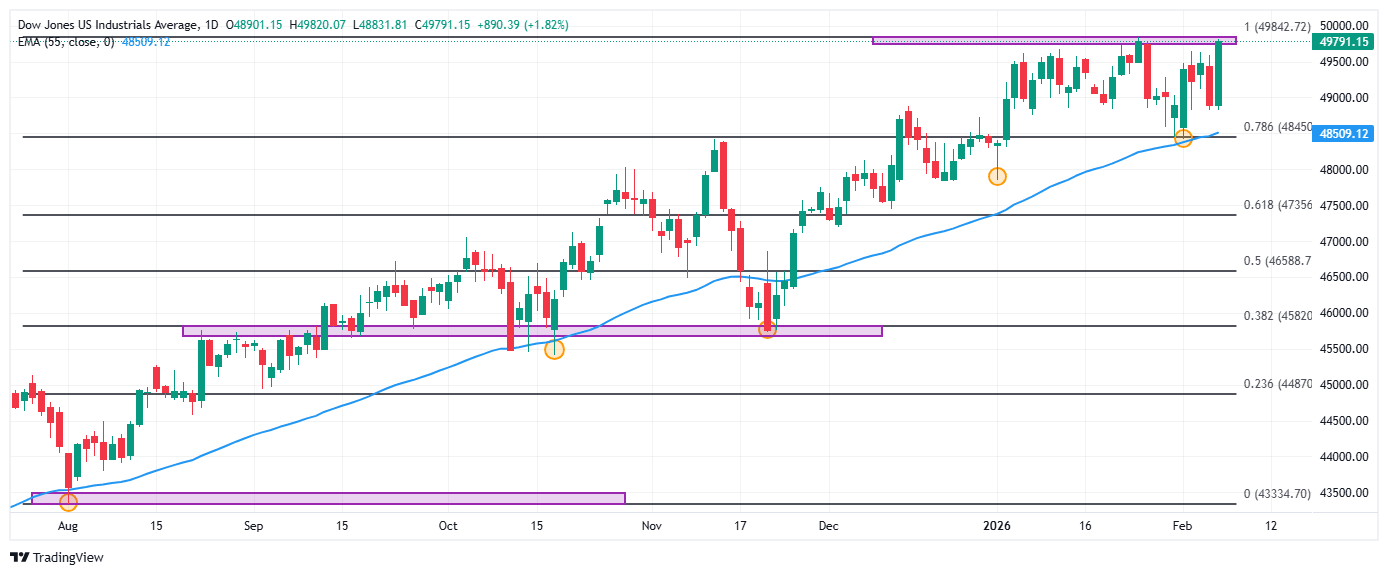The image size is (1388, 575).
Task: Select the purple support zone near 45800
Action: pos(532,330)
